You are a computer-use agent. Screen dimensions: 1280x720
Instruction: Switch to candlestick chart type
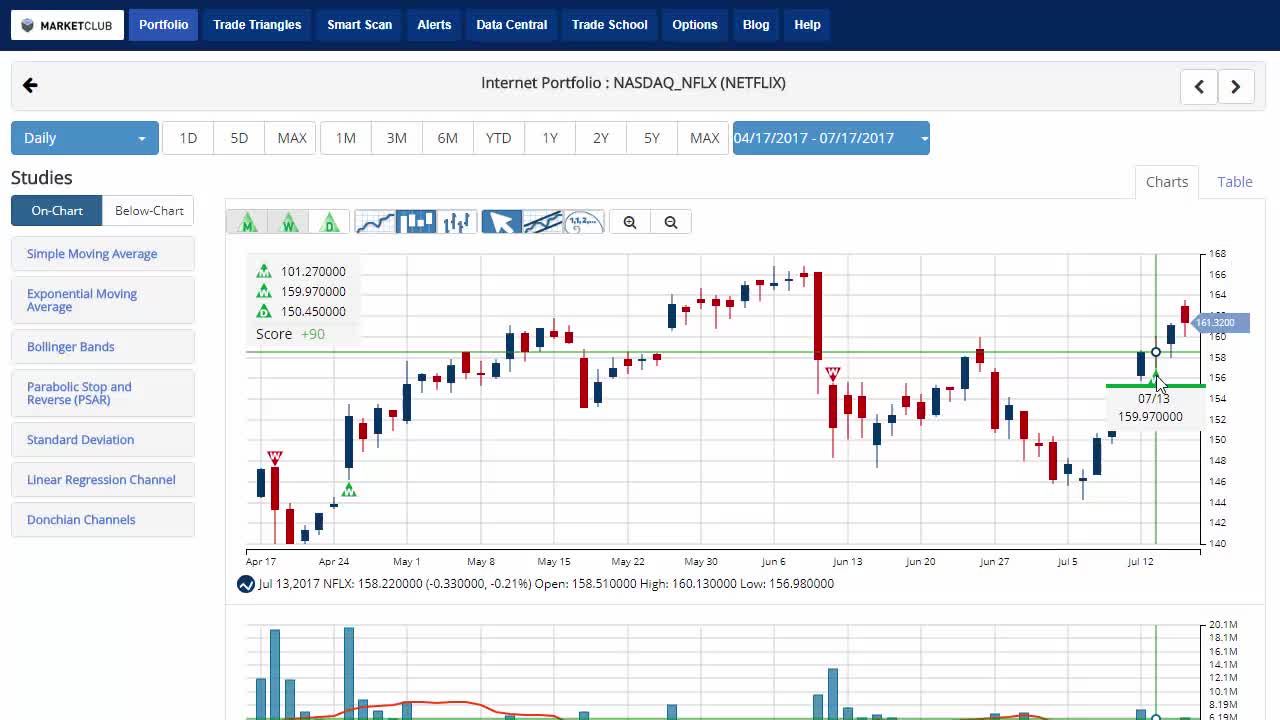click(x=416, y=222)
